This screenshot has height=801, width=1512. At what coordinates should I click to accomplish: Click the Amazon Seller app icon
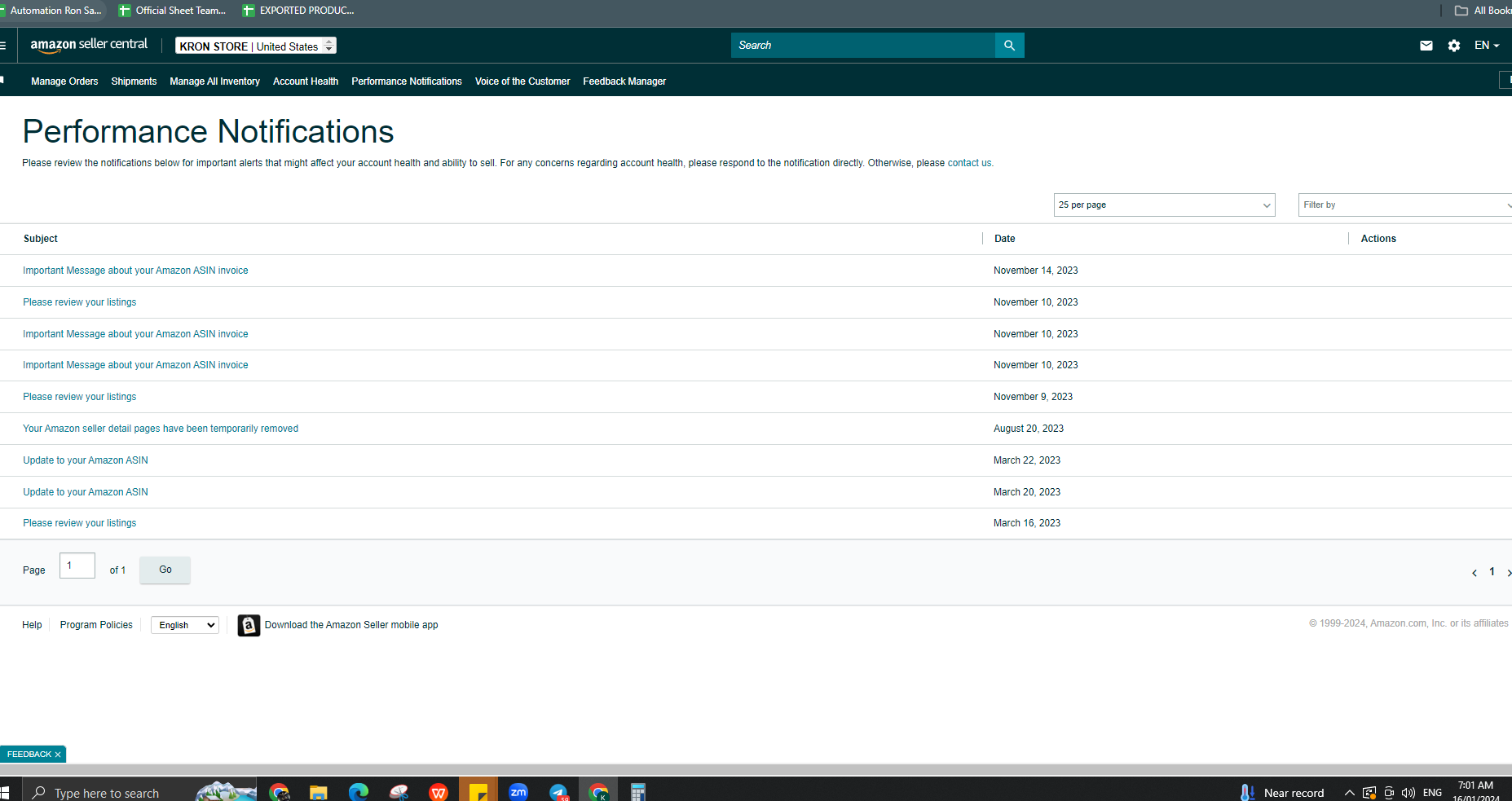[x=249, y=625]
